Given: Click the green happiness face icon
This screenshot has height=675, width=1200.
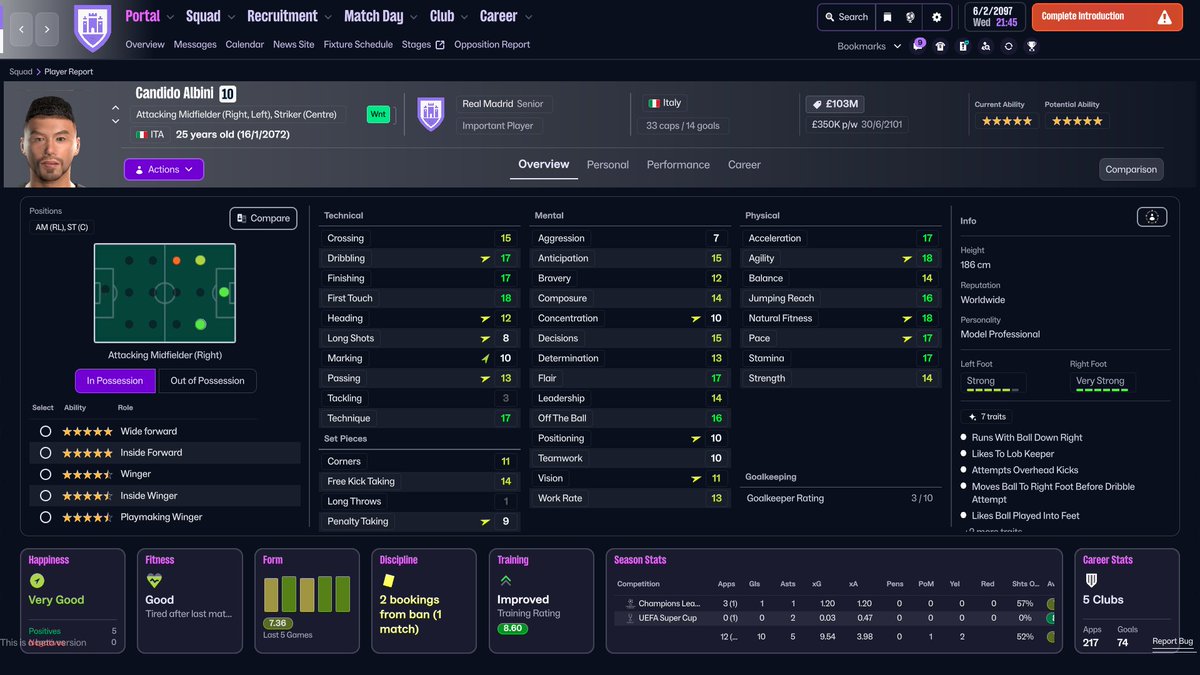Looking at the screenshot, I should (x=37, y=580).
